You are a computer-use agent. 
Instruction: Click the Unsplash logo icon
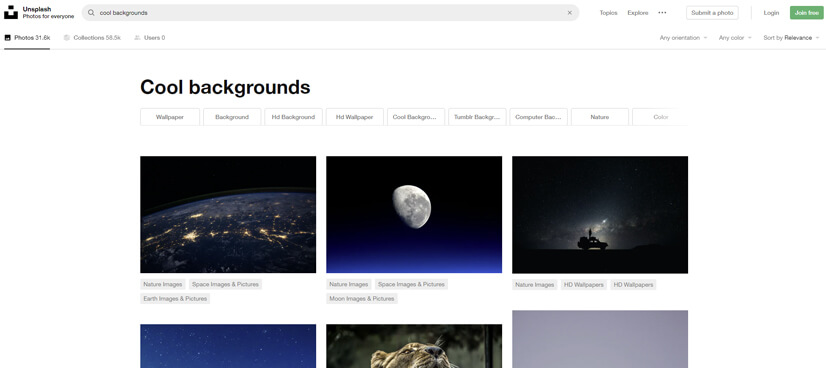(x=11, y=13)
